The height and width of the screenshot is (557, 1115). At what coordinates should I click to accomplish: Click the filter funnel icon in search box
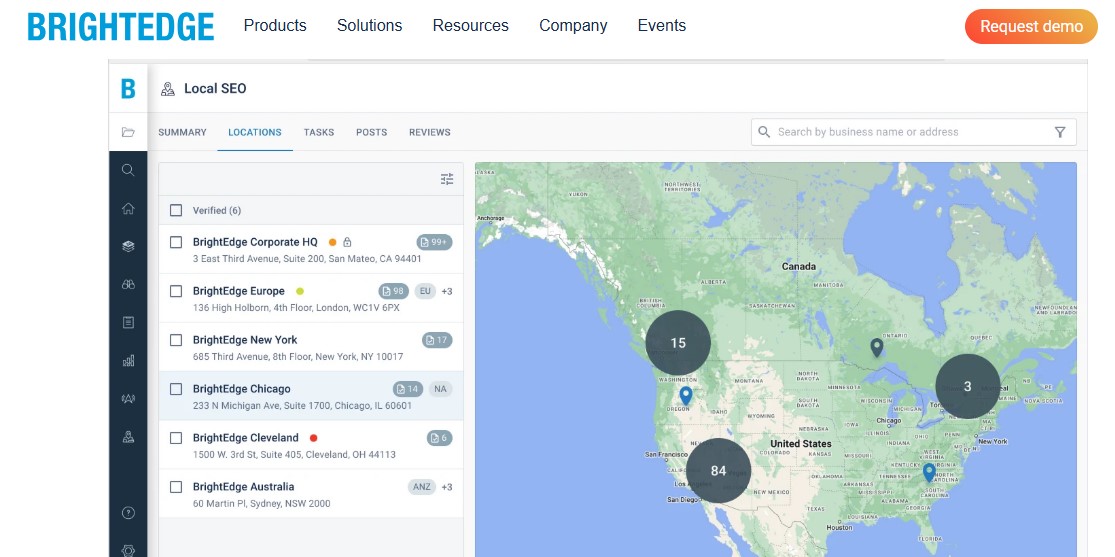[1060, 132]
